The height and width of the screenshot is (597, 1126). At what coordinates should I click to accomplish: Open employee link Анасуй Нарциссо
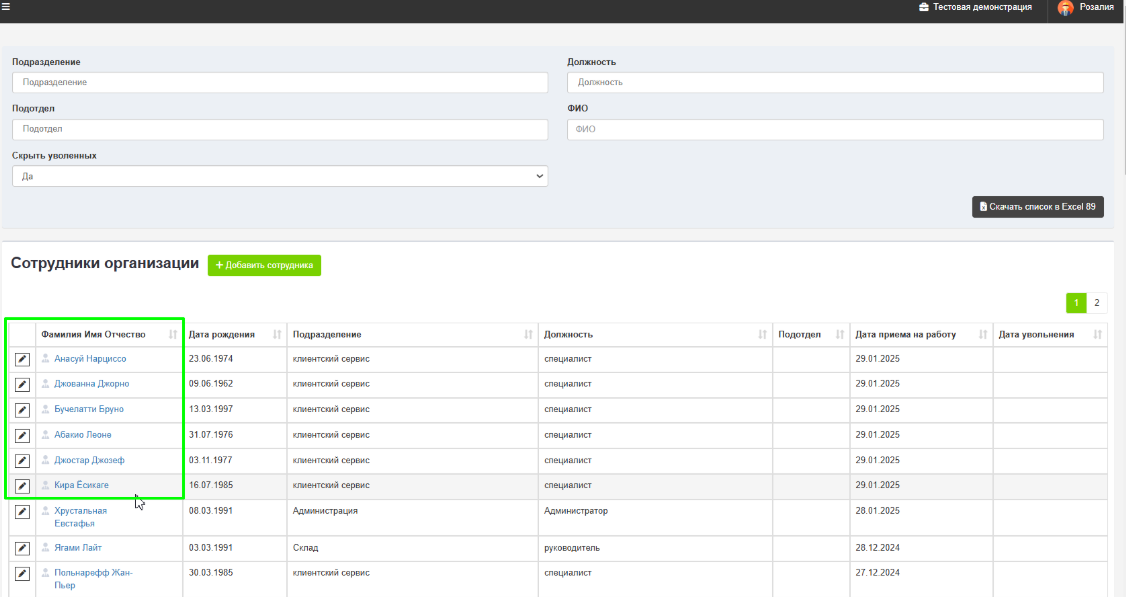point(90,358)
